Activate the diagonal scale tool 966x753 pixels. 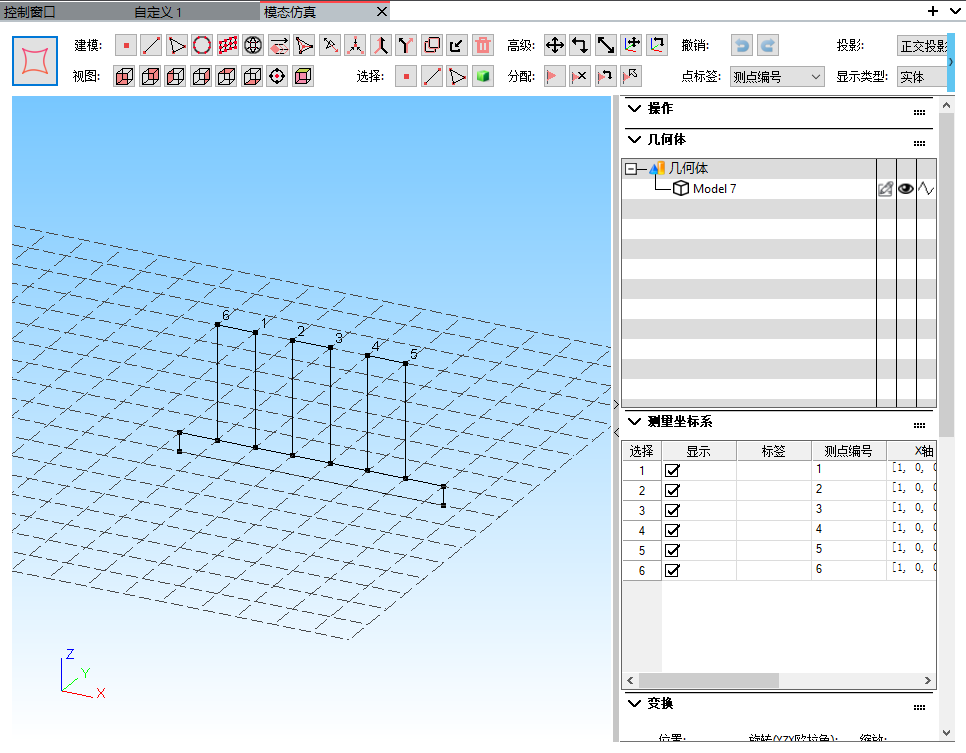(x=606, y=45)
